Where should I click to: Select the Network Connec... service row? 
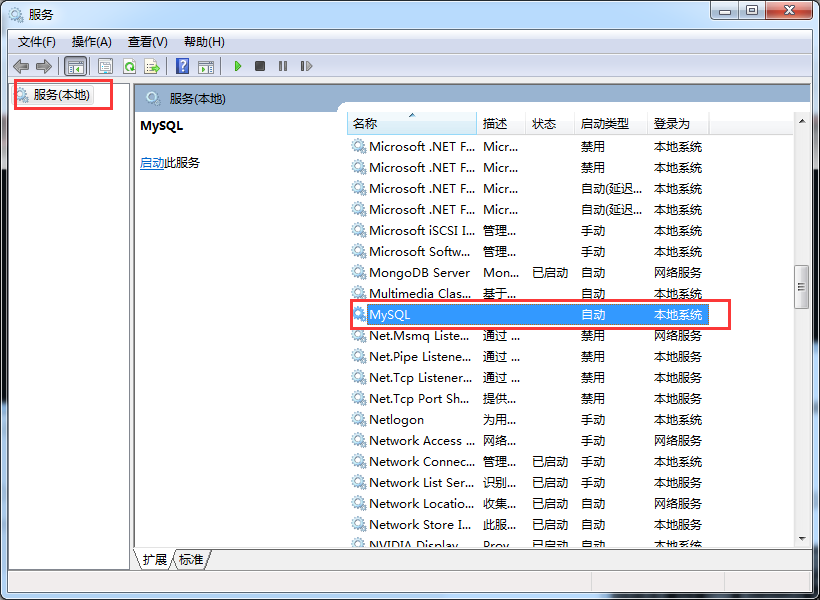point(530,461)
